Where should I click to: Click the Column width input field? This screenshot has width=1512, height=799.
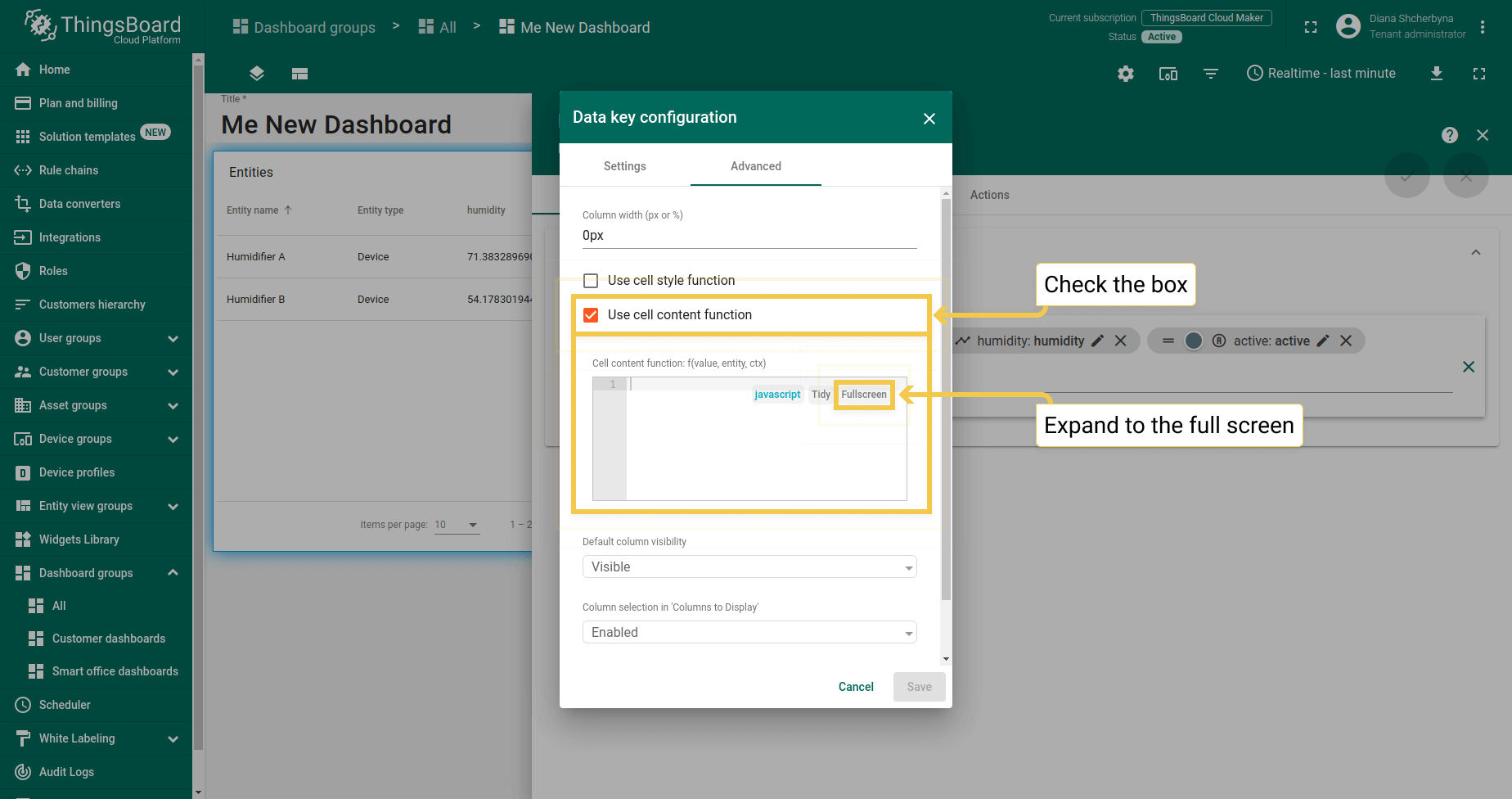click(x=749, y=236)
